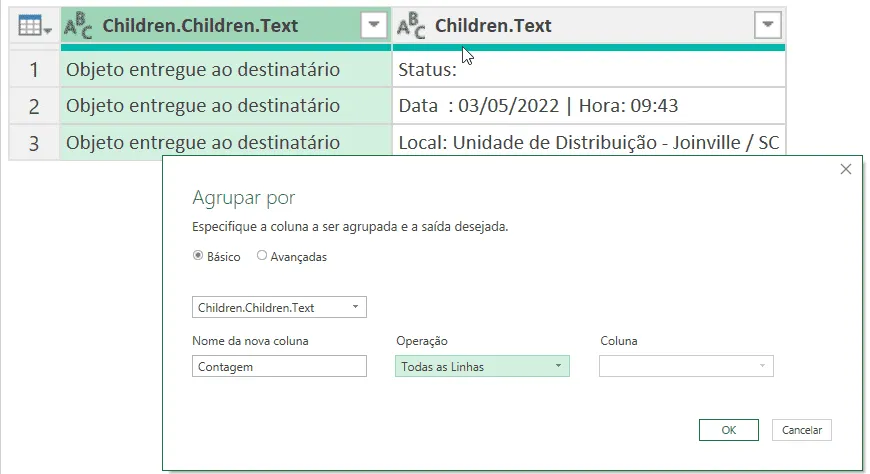Image resolution: width=870 pixels, height=474 pixels.
Task: Open the disabled Coluna dropdown
Action: (x=686, y=366)
